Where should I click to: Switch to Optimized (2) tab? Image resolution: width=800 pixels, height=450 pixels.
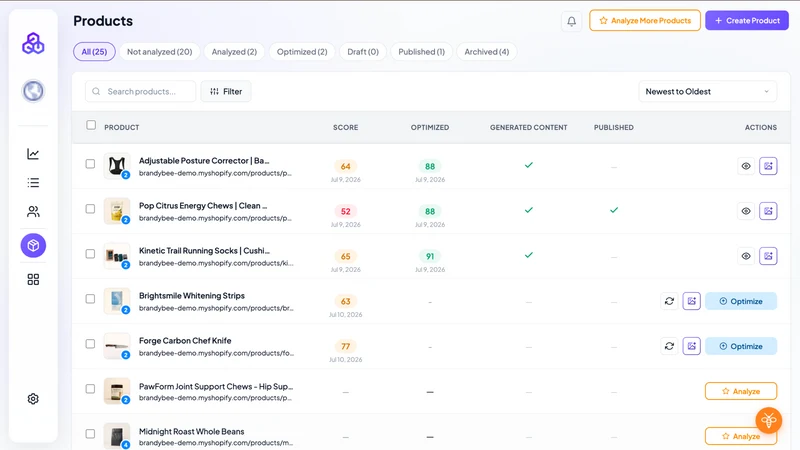coord(302,52)
